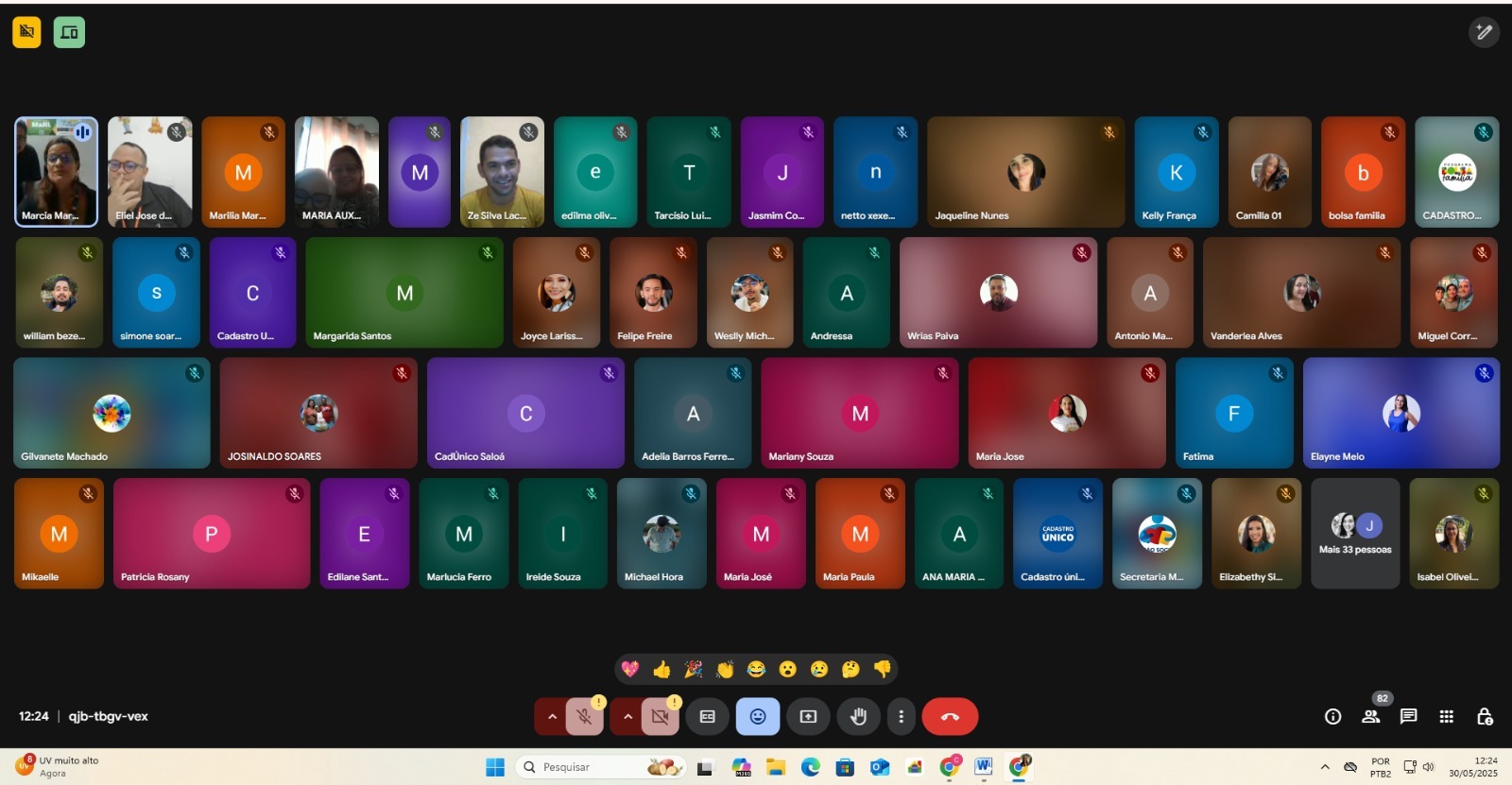Screen dimensions: 1512x785
Task: Open the 'Mais 33 pessoas' tile
Action: click(x=1354, y=534)
